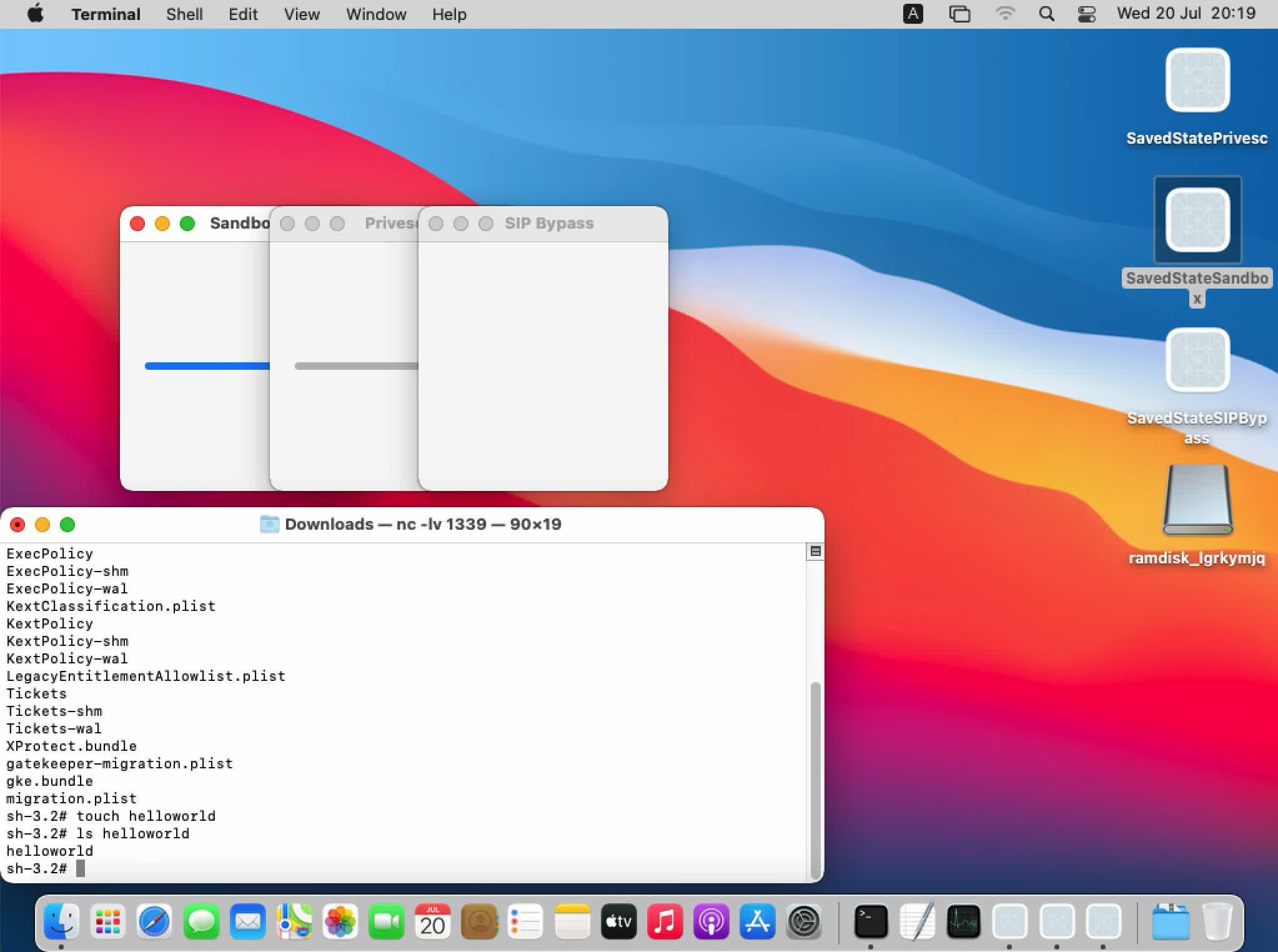Open the Apple menu

36,14
